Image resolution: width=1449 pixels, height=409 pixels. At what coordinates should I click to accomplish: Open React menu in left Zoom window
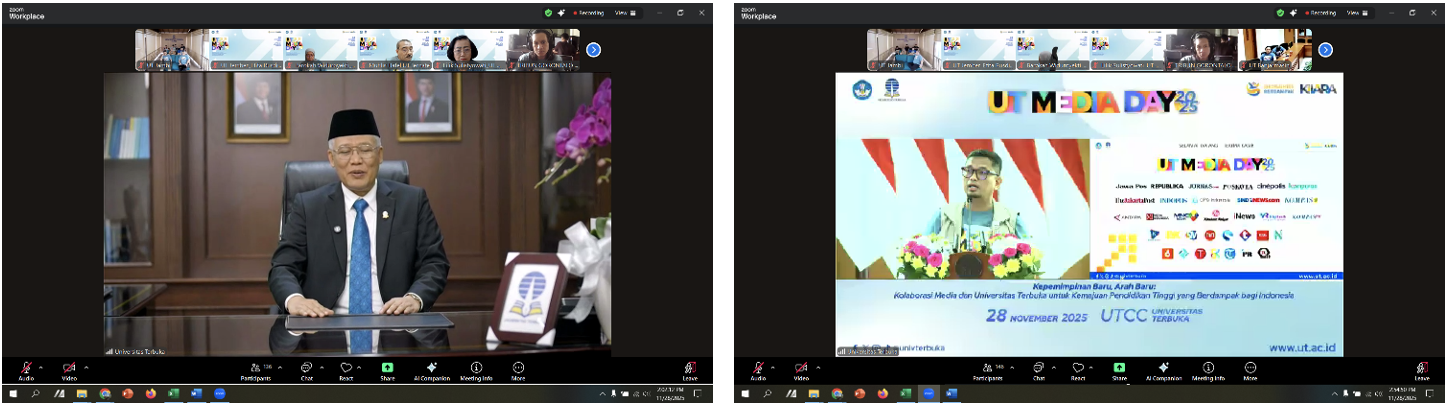[x=346, y=370]
